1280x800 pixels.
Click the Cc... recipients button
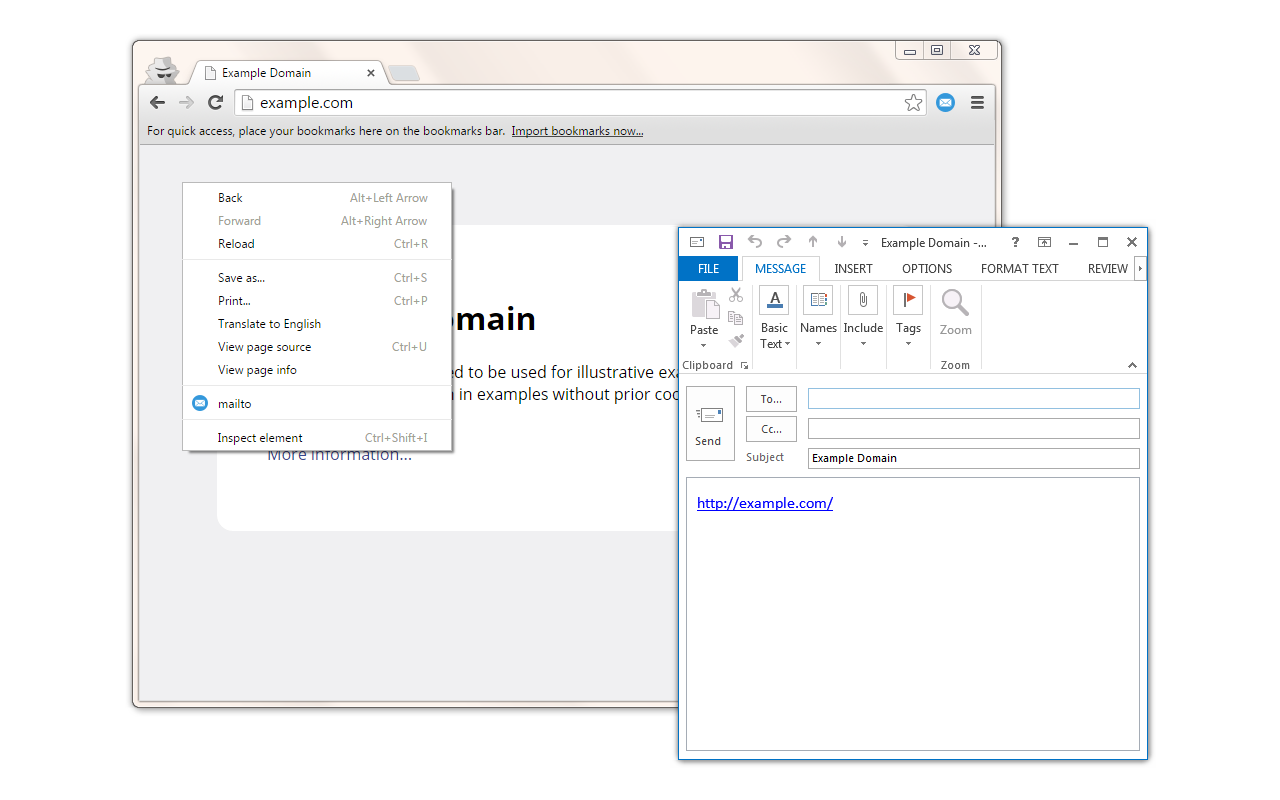[771, 429]
